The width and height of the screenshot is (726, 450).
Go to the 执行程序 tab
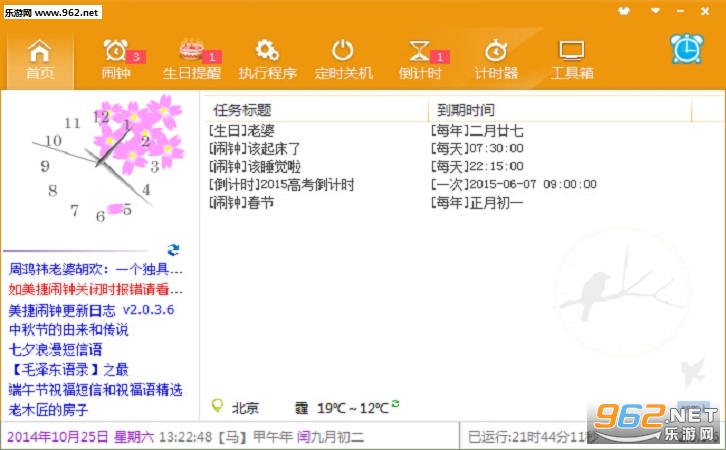[x=268, y=60]
